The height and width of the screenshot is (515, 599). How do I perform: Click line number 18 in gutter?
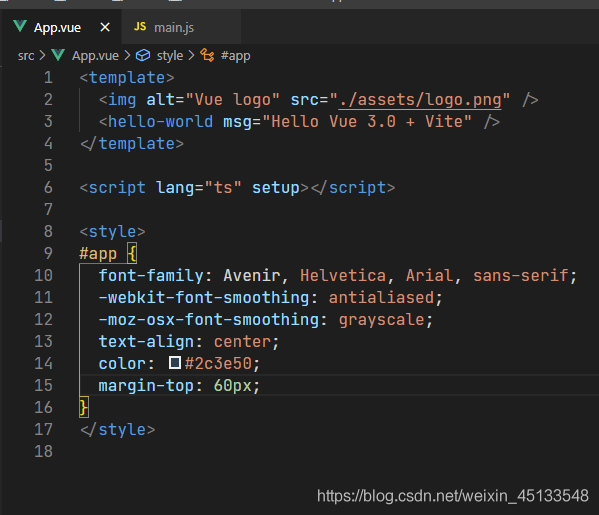43,451
